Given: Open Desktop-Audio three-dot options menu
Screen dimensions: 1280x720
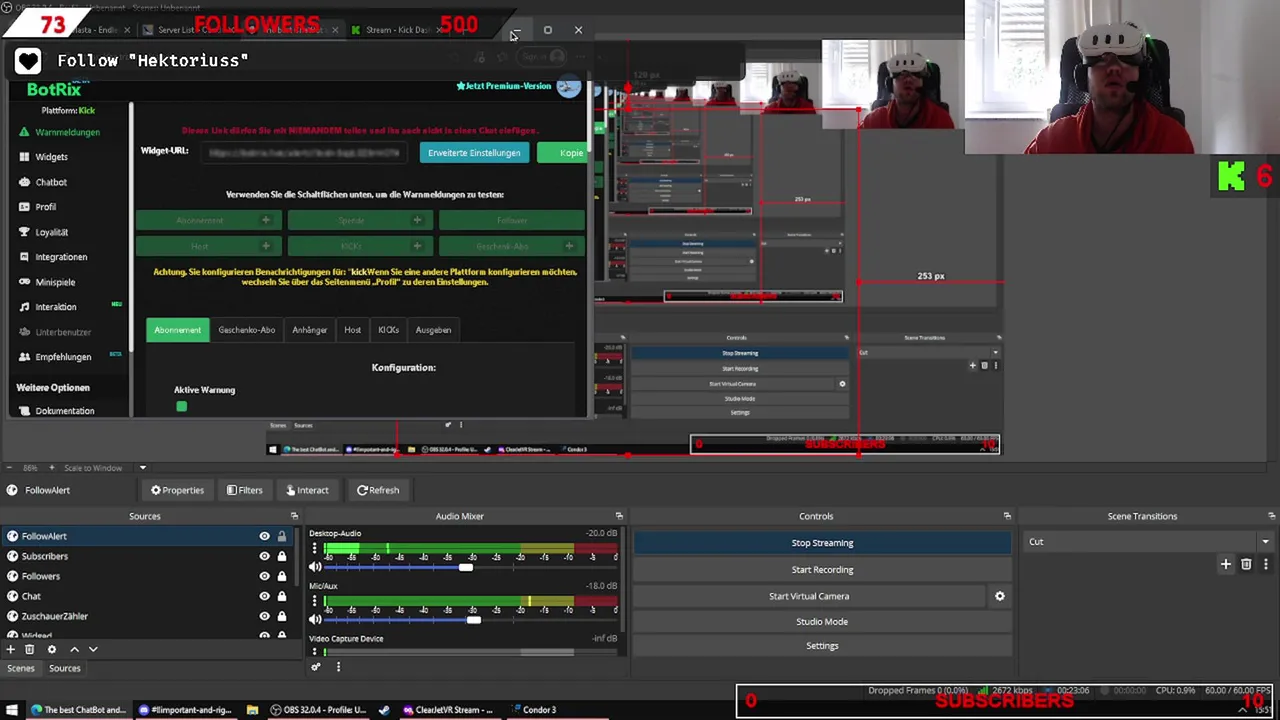Looking at the screenshot, I should pos(315,549).
